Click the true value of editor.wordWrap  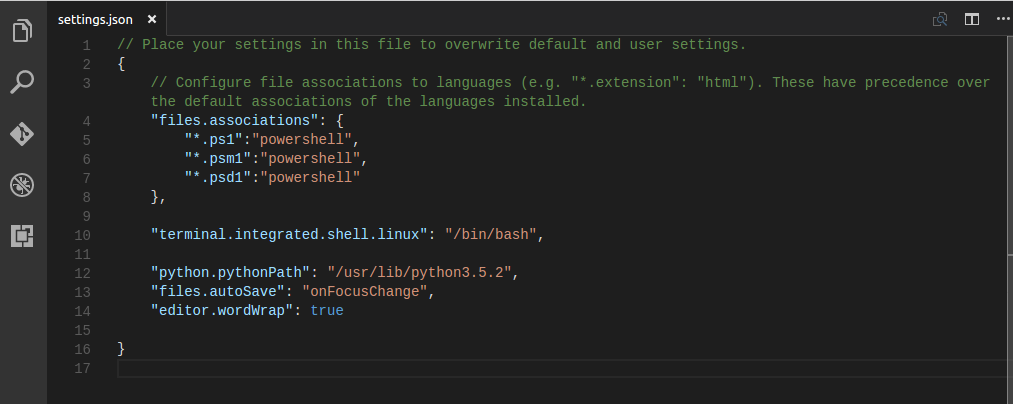327,310
